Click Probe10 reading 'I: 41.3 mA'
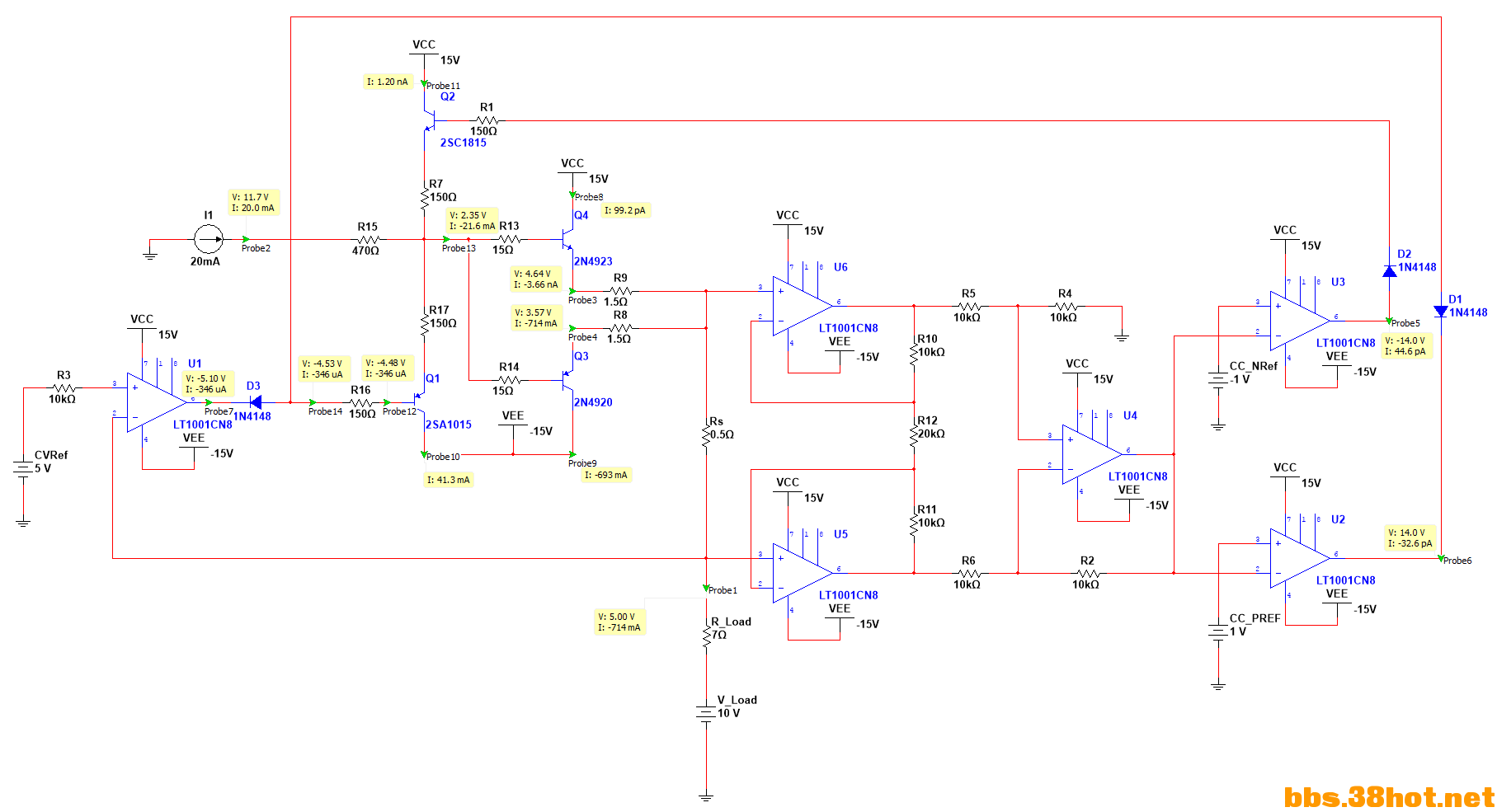The image size is (1497, 812). point(449,480)
